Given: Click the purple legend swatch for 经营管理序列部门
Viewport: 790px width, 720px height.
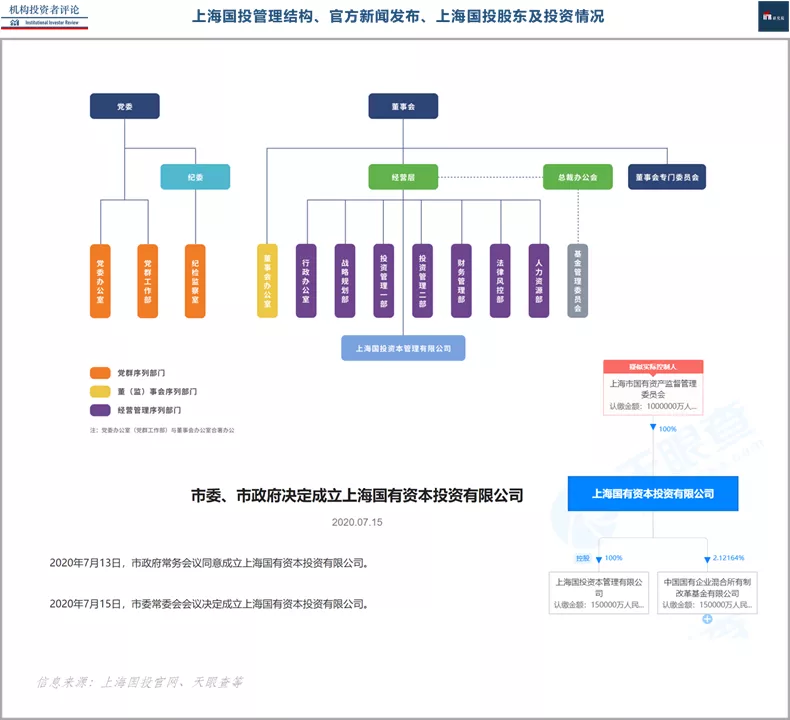Looking at the screenshot, I should [x=100, y=410].
